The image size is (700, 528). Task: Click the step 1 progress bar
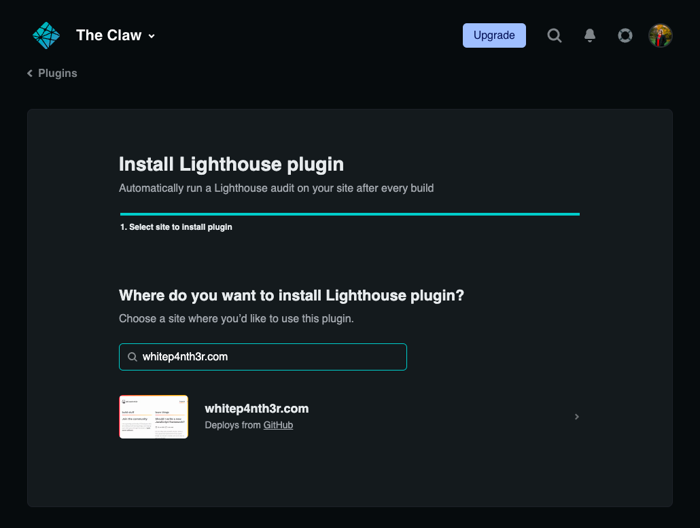pos(350,214)
